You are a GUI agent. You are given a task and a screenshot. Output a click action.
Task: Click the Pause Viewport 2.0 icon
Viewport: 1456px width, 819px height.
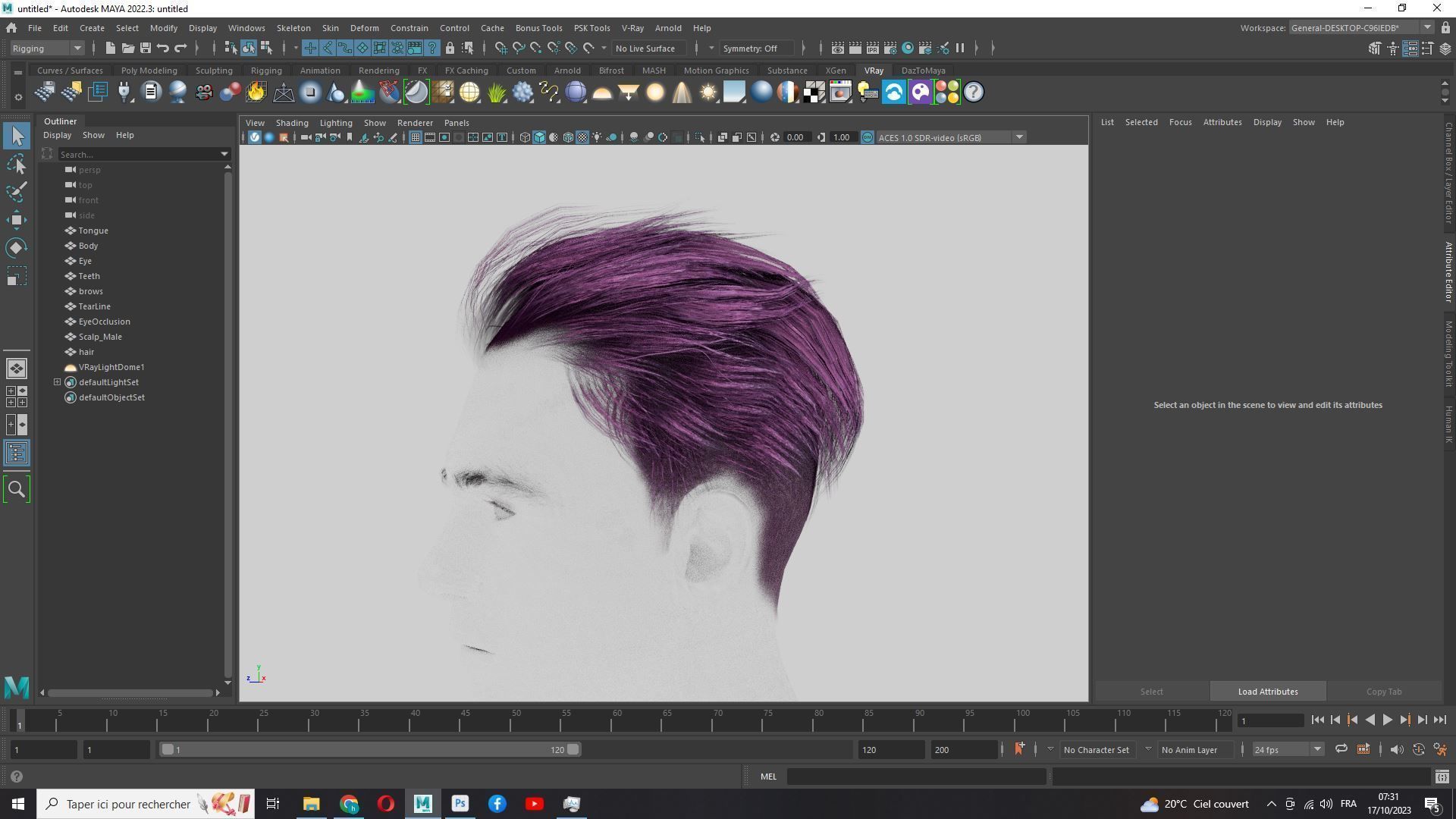[x=960, y=48]
